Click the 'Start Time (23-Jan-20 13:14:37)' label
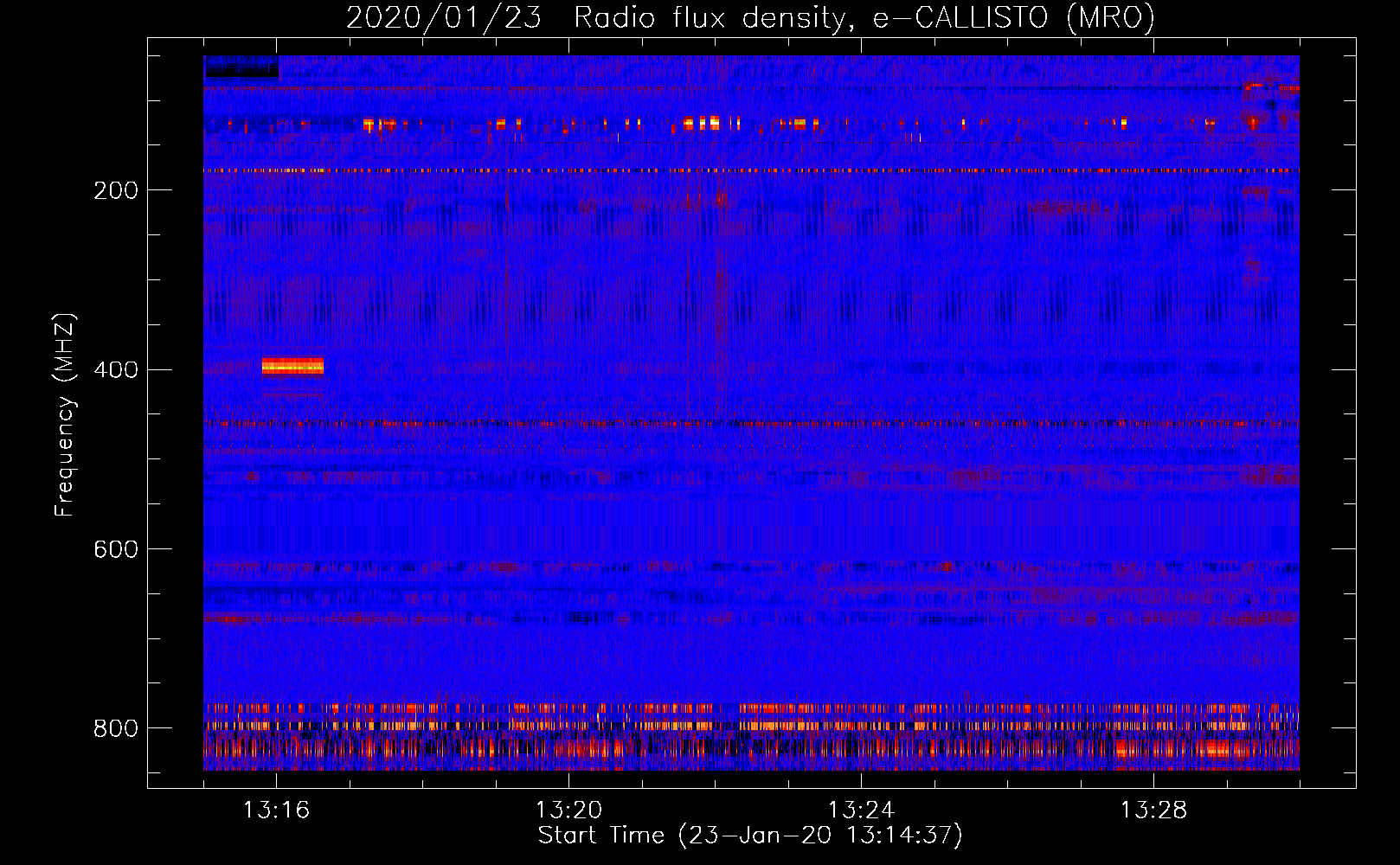 click(750, 836)
